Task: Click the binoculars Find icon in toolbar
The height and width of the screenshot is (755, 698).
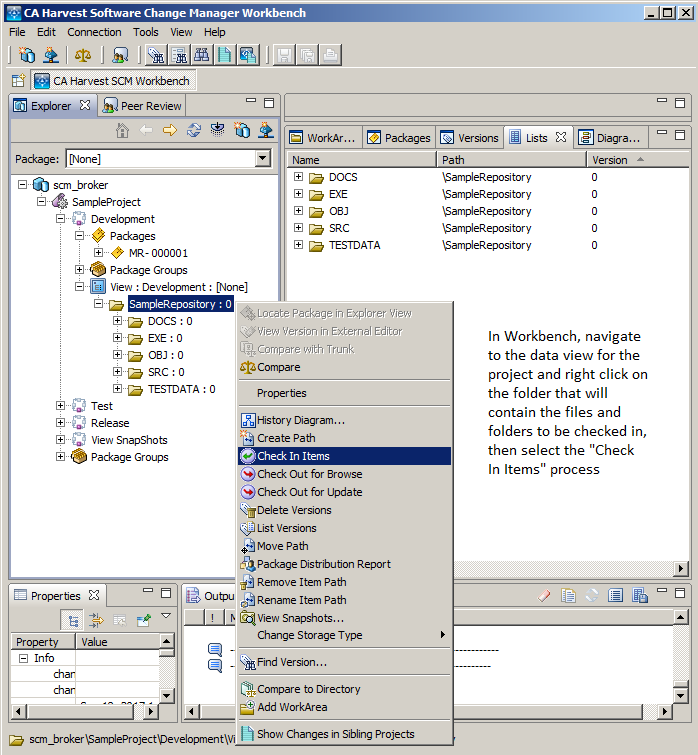Action: coord(203,55)
